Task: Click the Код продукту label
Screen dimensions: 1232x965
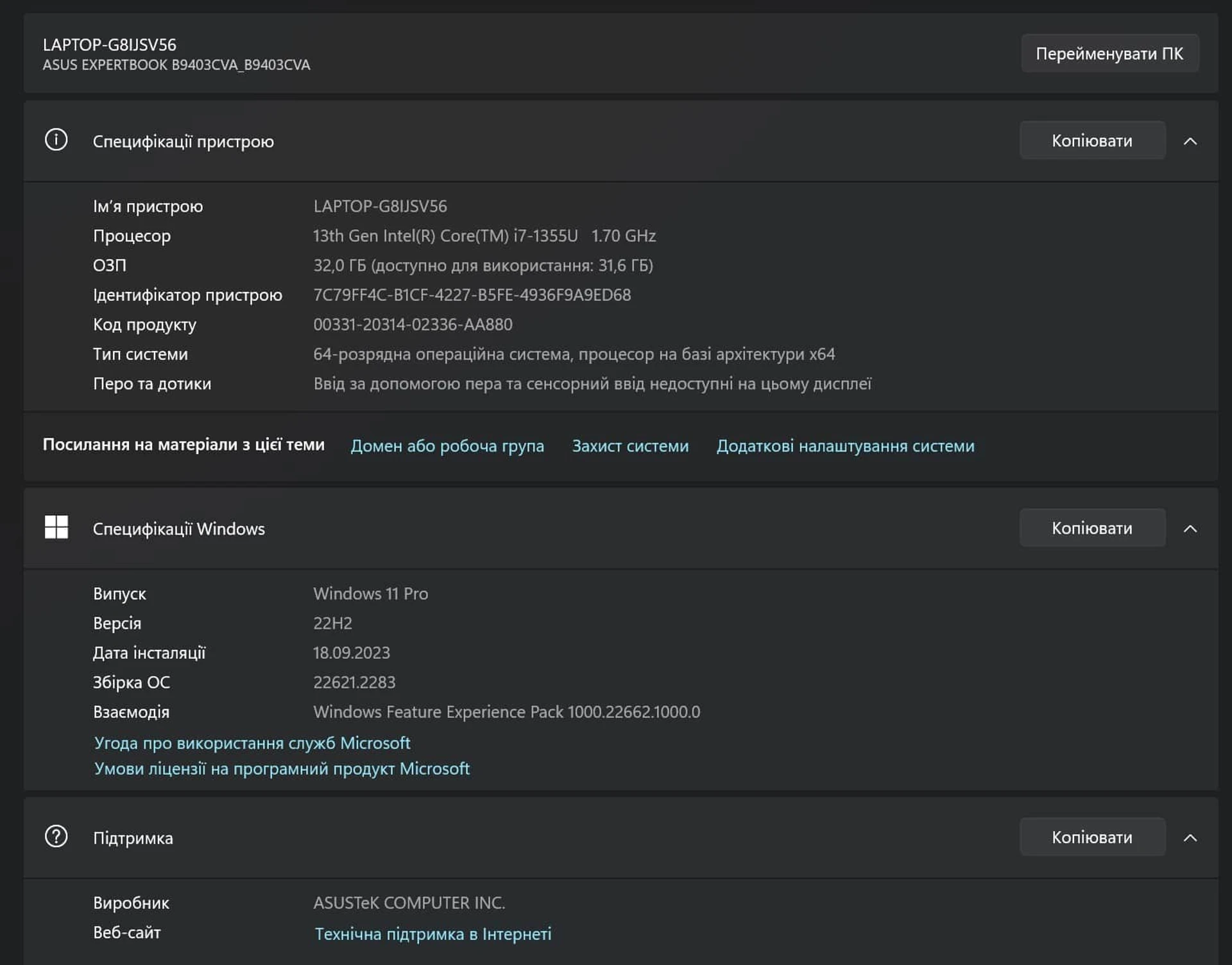Action: (144, 325)
